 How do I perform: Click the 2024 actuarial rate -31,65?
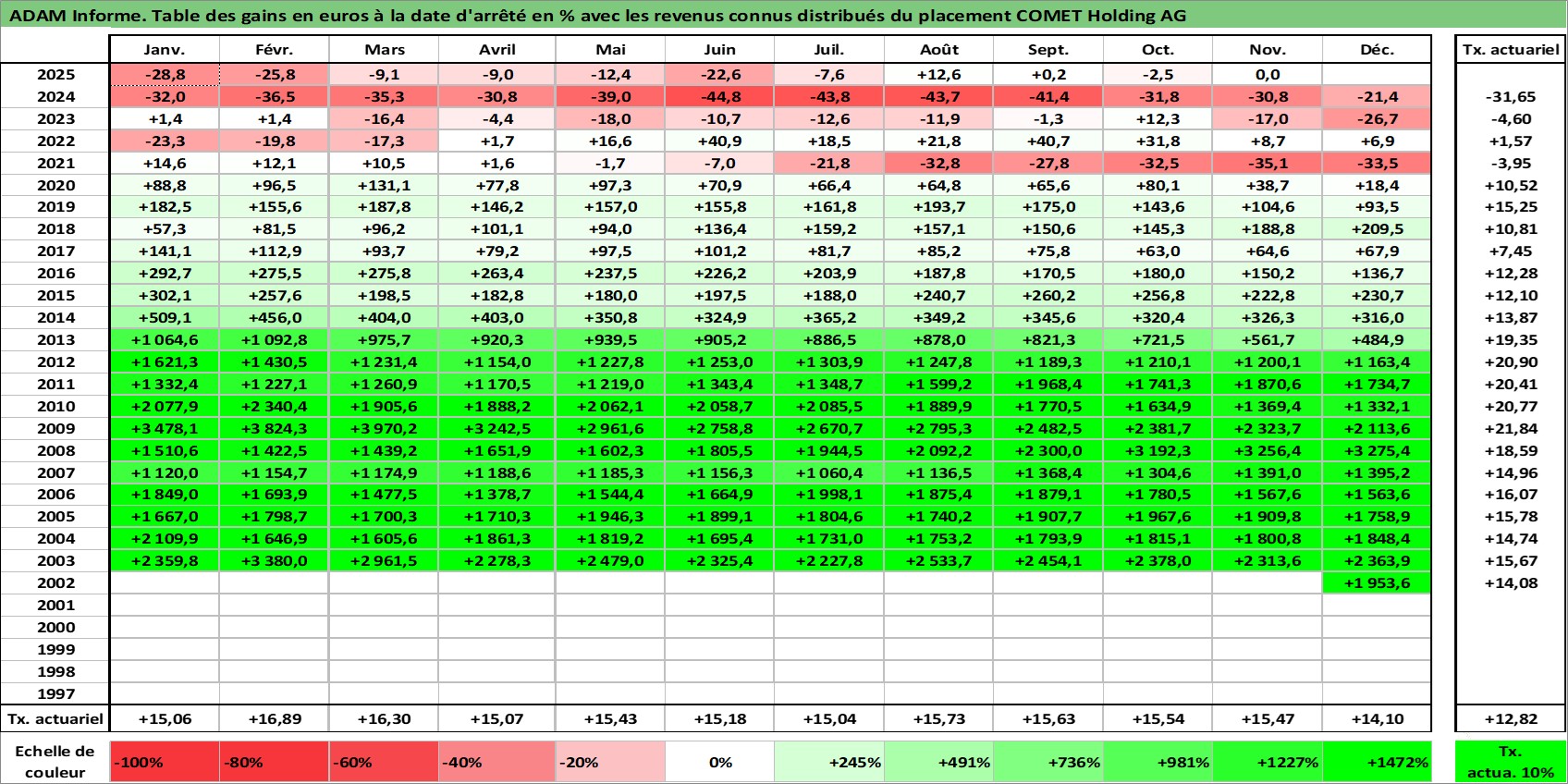pos(1511,97)
